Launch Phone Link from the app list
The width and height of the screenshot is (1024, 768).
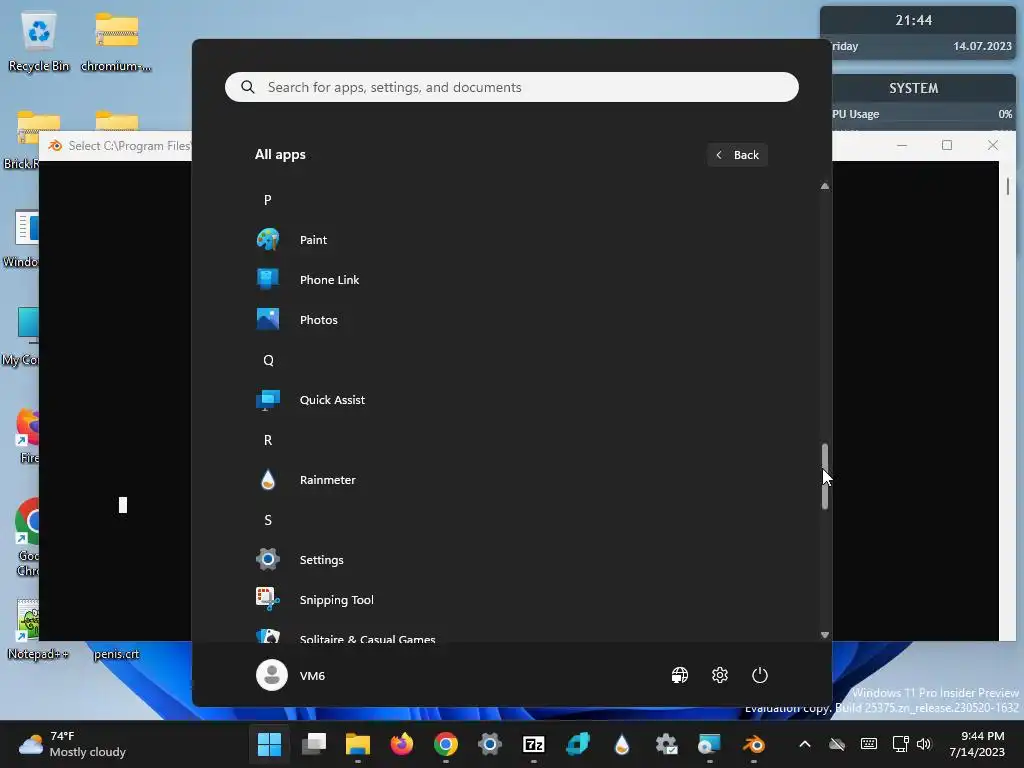(x=329, y=280)
